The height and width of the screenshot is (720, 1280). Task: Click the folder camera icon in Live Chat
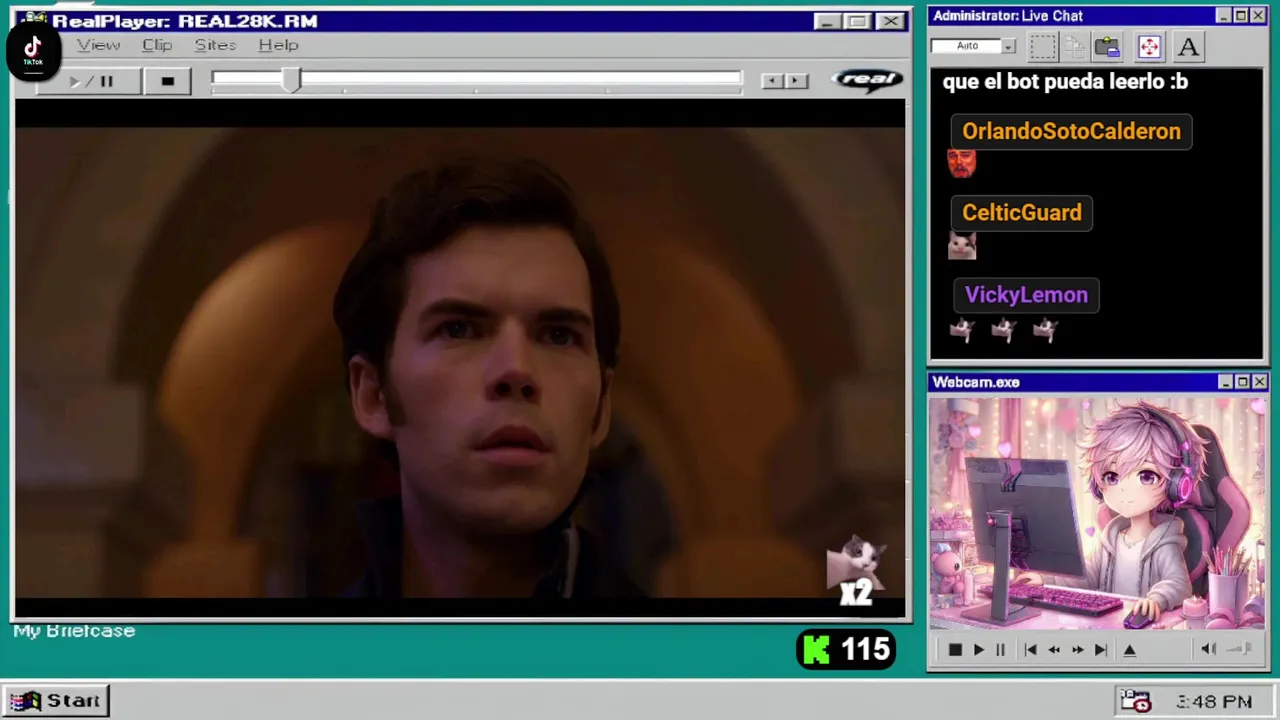pyautogui.click(x=1107, y=46)
